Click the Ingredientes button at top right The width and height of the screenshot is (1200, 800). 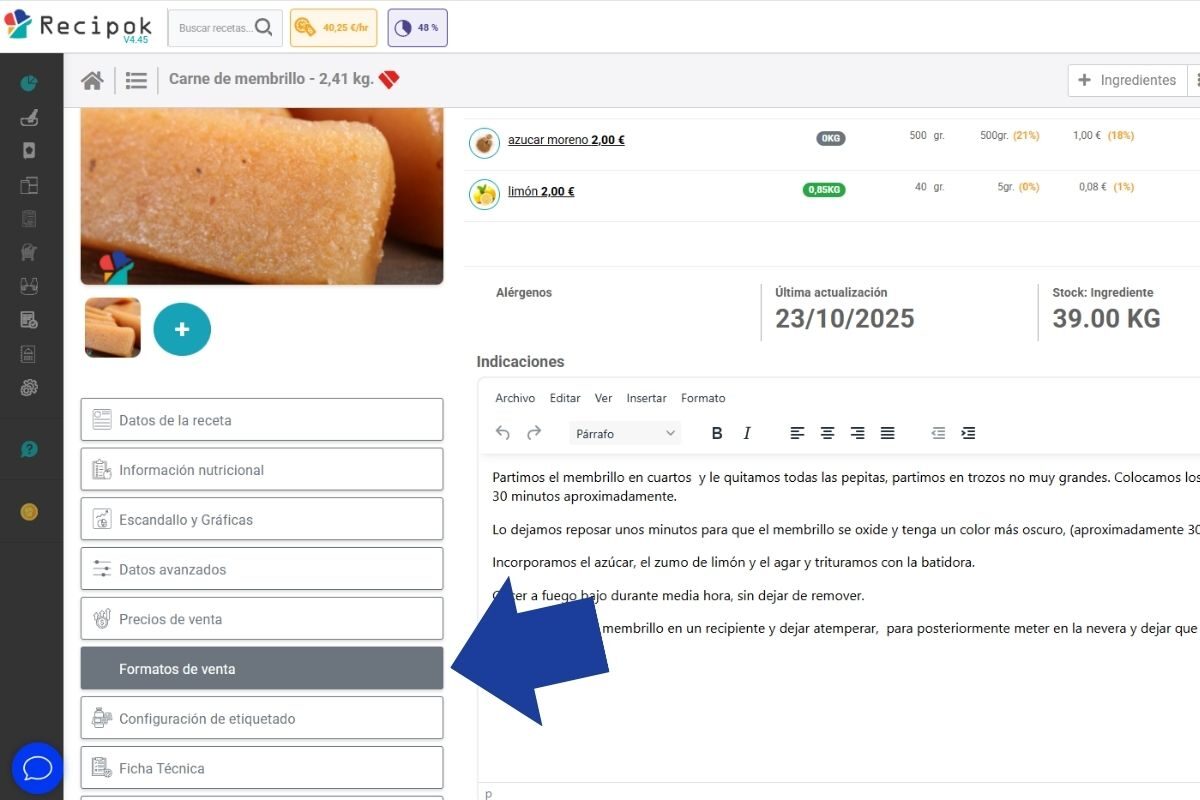point(1128,79)
